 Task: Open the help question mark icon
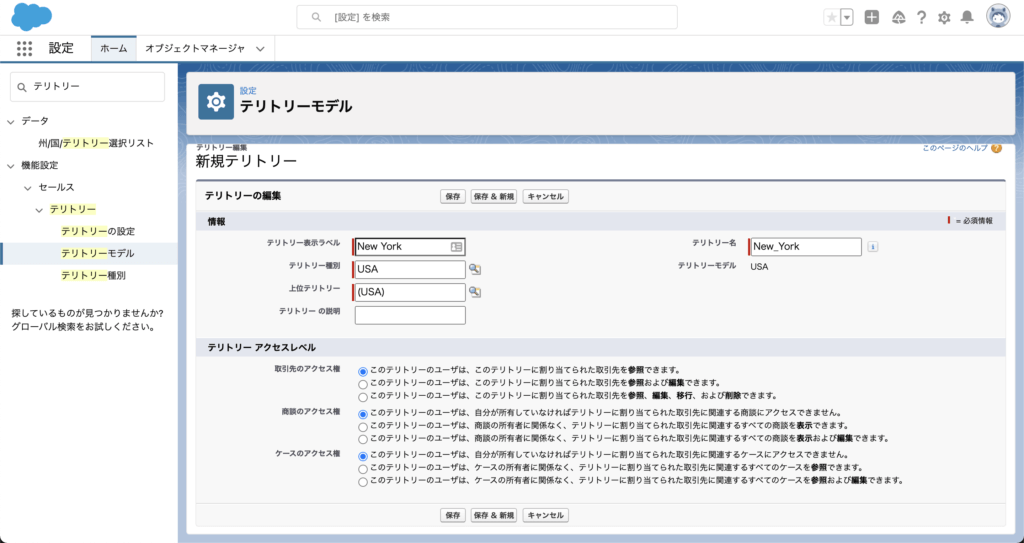click(x=921, y=18)
